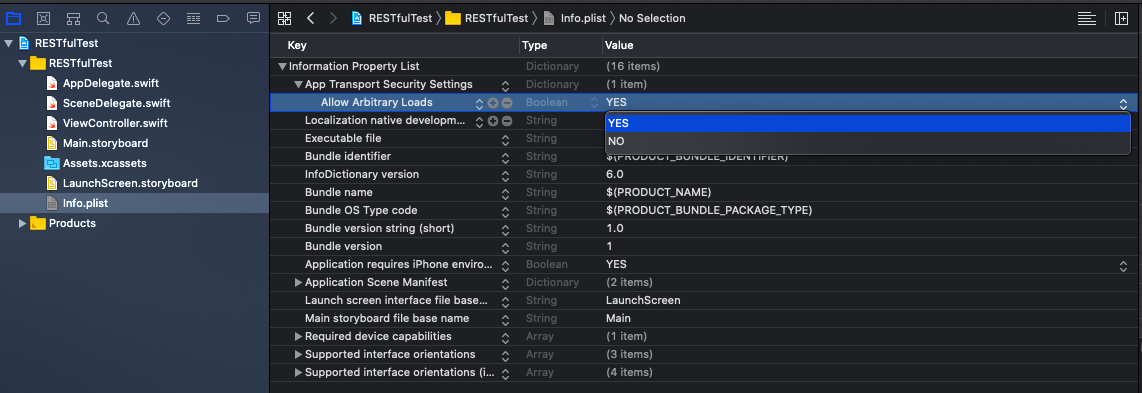
Task: Open the related items grid menu icon
Action: coord(285,18)
